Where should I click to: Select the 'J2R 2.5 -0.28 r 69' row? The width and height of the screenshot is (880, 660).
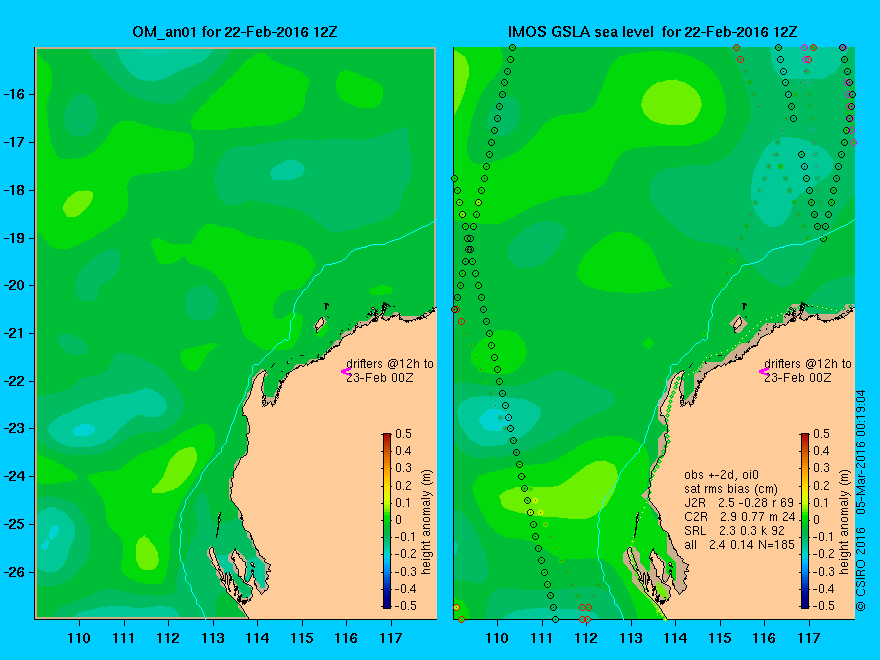click(x=739, y=502)
